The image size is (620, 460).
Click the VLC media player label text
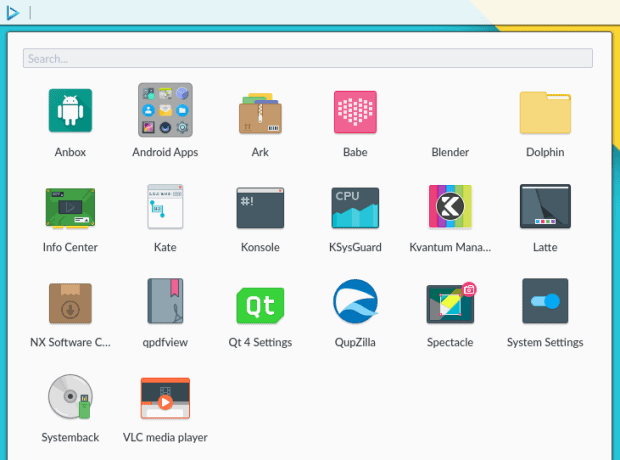pos(165,437)
